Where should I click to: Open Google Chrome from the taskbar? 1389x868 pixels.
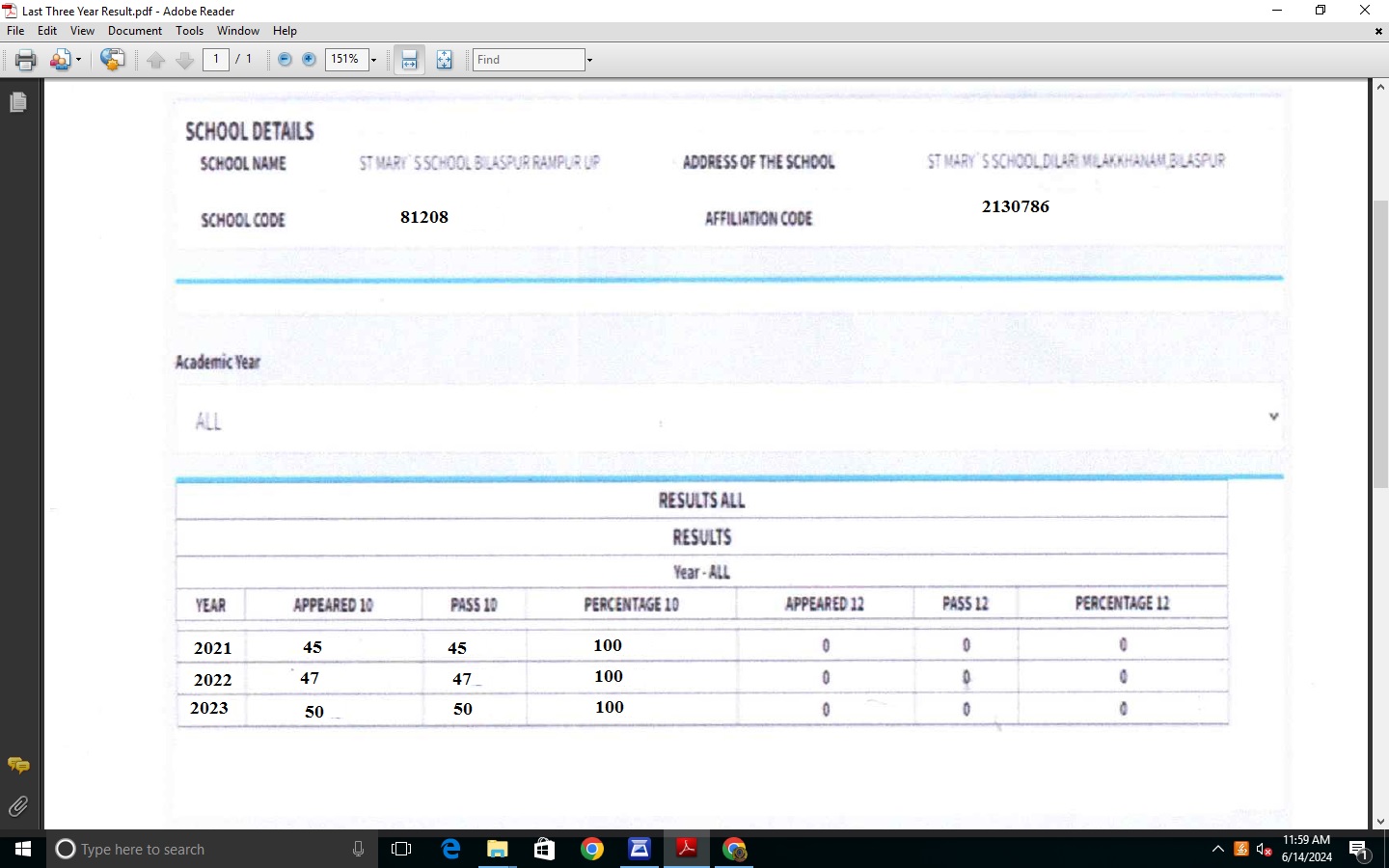pos(592,849)
